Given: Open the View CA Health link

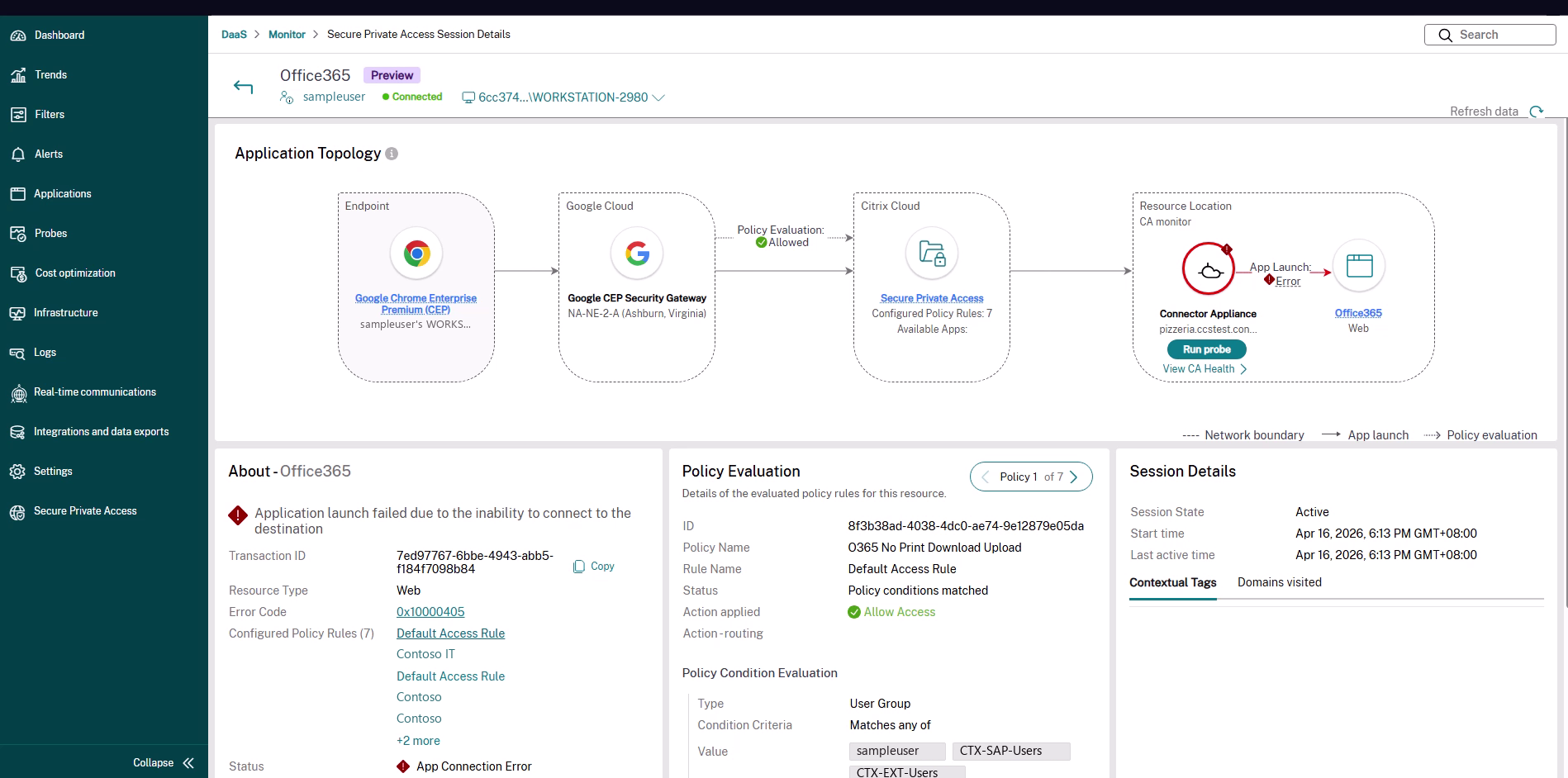Looking at the screenshot, I should [x=1205, y=369].
